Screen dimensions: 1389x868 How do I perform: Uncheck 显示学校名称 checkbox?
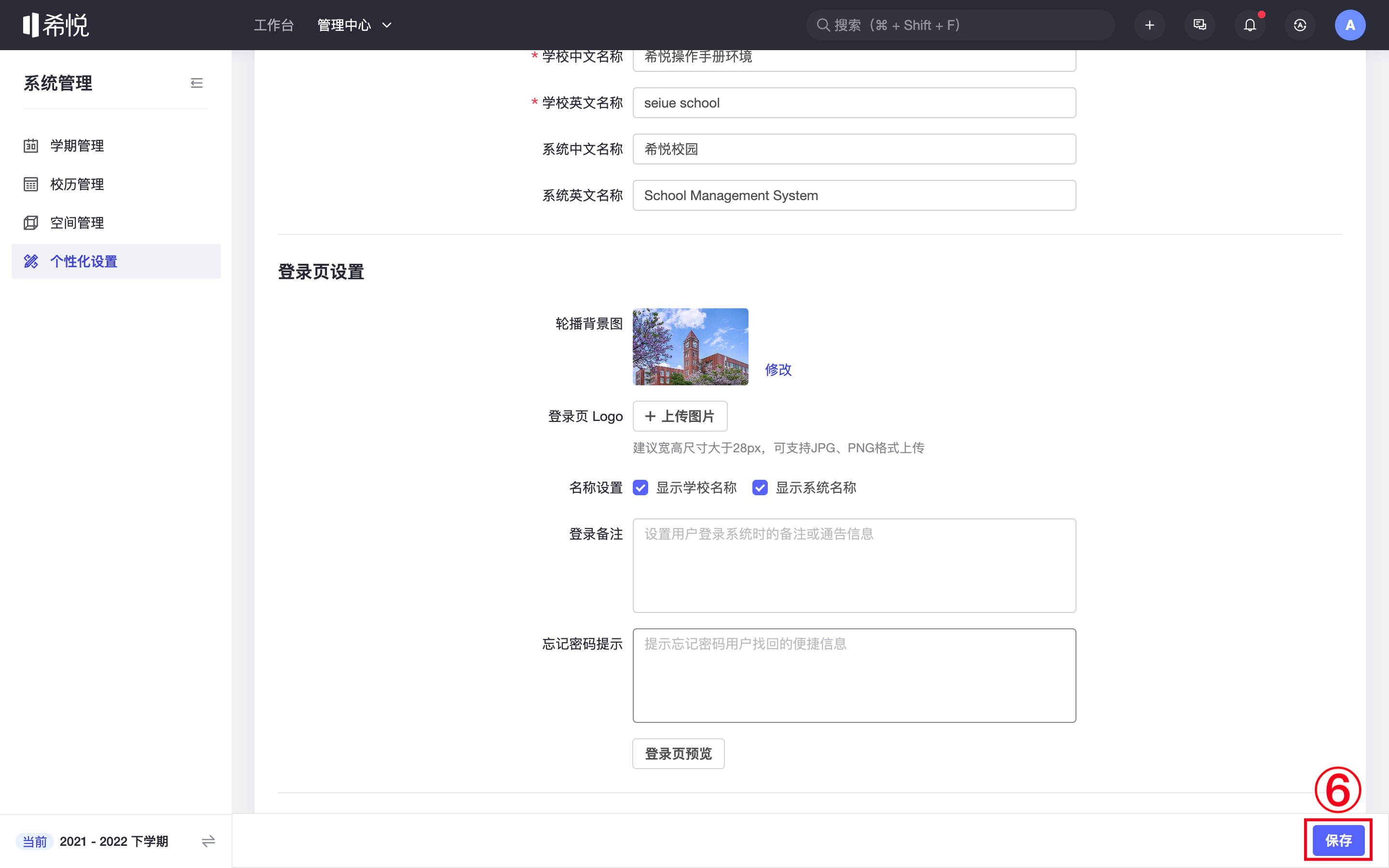tap(640, 488)
